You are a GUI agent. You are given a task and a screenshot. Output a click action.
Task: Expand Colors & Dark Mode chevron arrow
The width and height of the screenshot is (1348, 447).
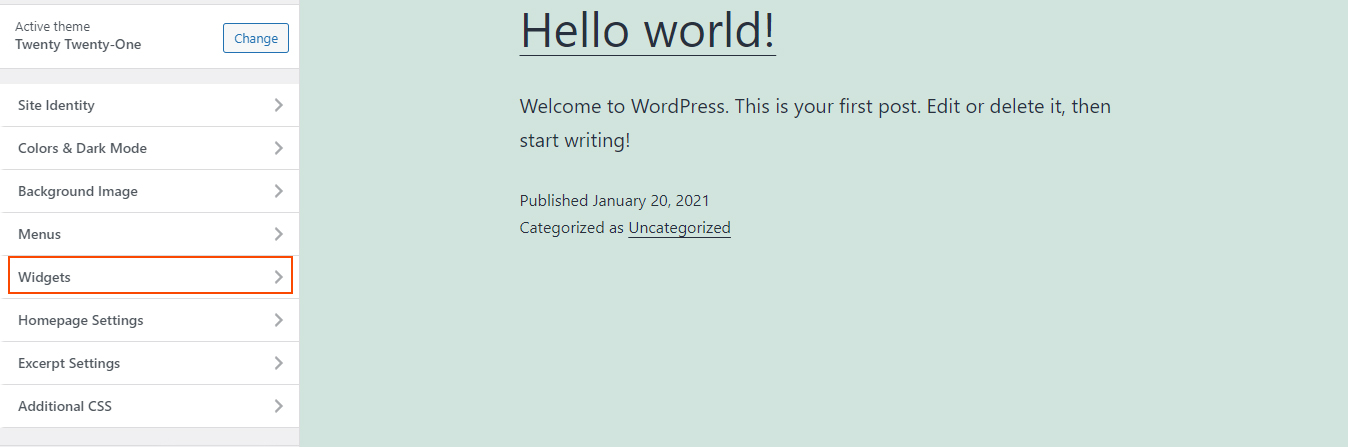pos(279,148)
